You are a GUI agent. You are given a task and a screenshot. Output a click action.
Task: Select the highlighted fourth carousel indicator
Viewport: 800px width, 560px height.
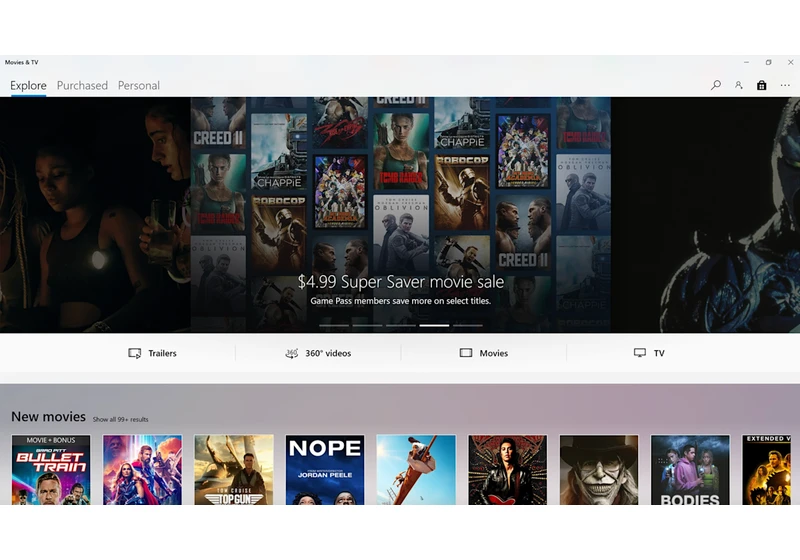click(x=434, y=325)
